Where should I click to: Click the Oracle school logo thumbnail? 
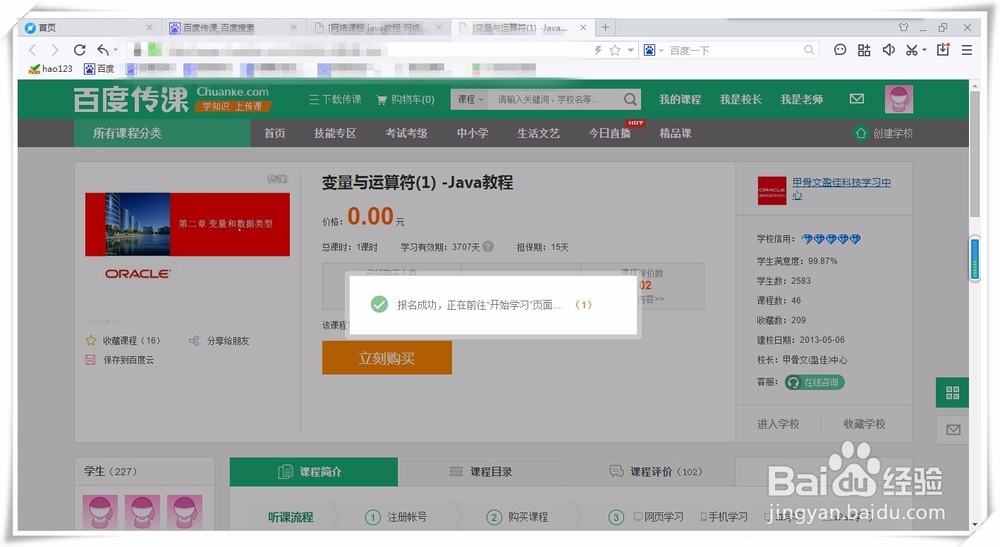pyautogui.click(x=772, y=190)
